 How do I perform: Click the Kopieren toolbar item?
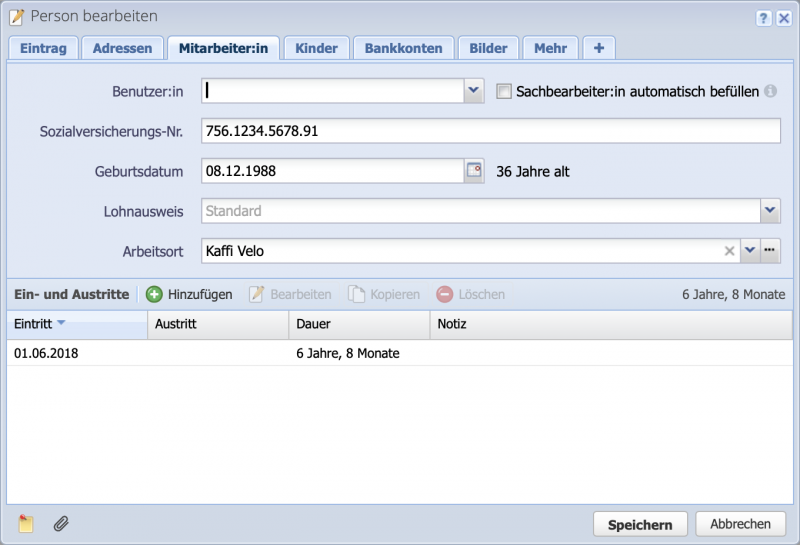tap(384, 294)
